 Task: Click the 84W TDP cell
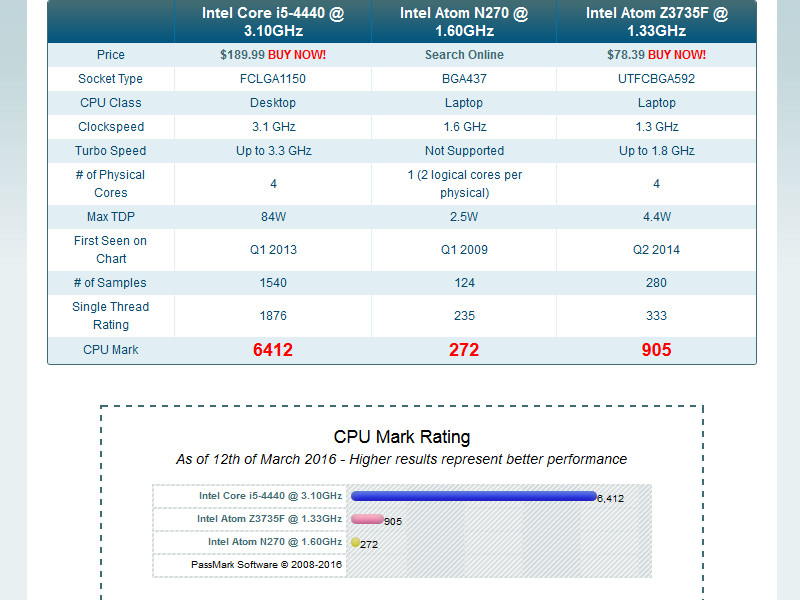[x=273, y=217]
